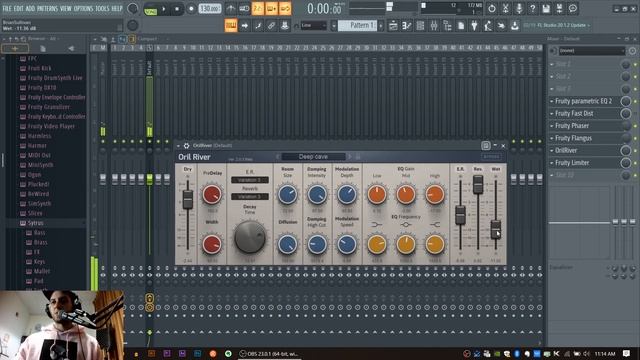The height and width of the screenshot is (360, 640).
Task: Click the tempo tapper figure icon
Action: 488,25
